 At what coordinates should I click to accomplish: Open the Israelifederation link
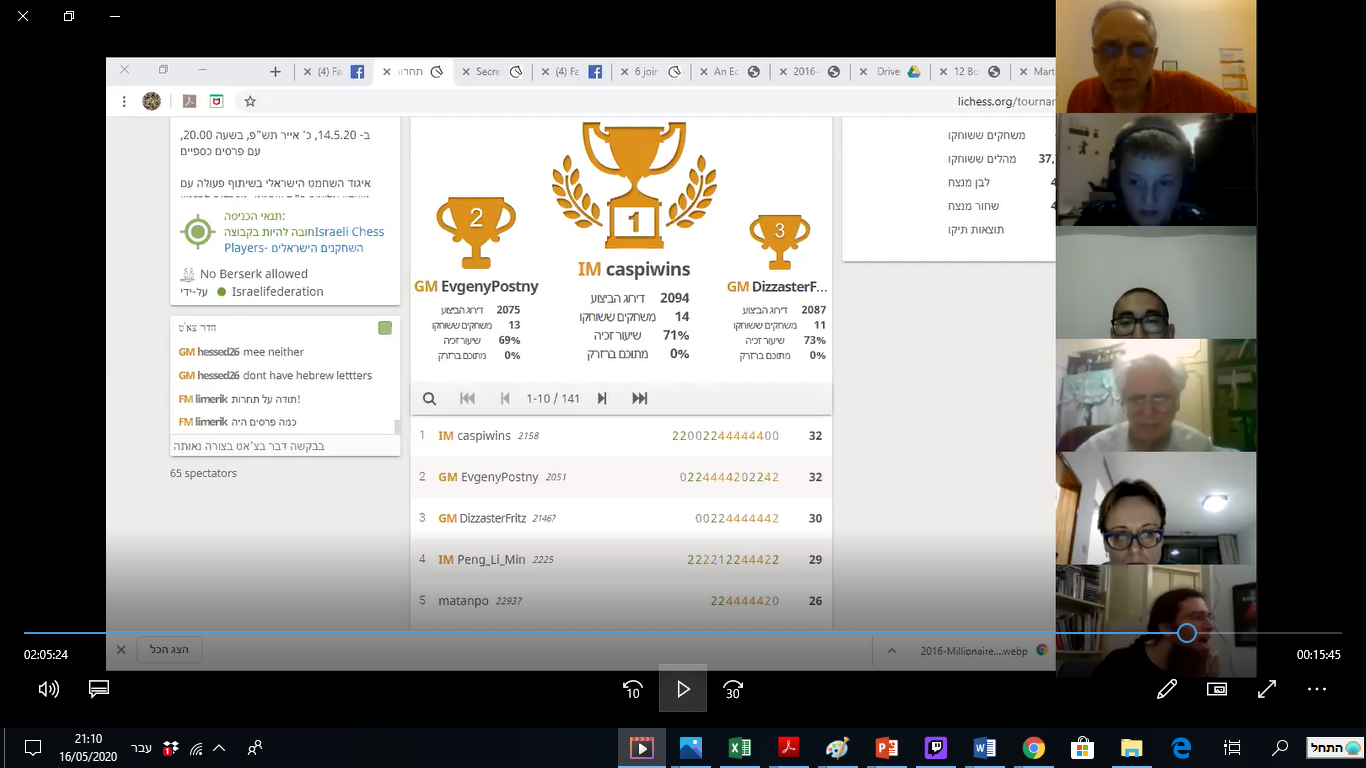coord(277,292)
